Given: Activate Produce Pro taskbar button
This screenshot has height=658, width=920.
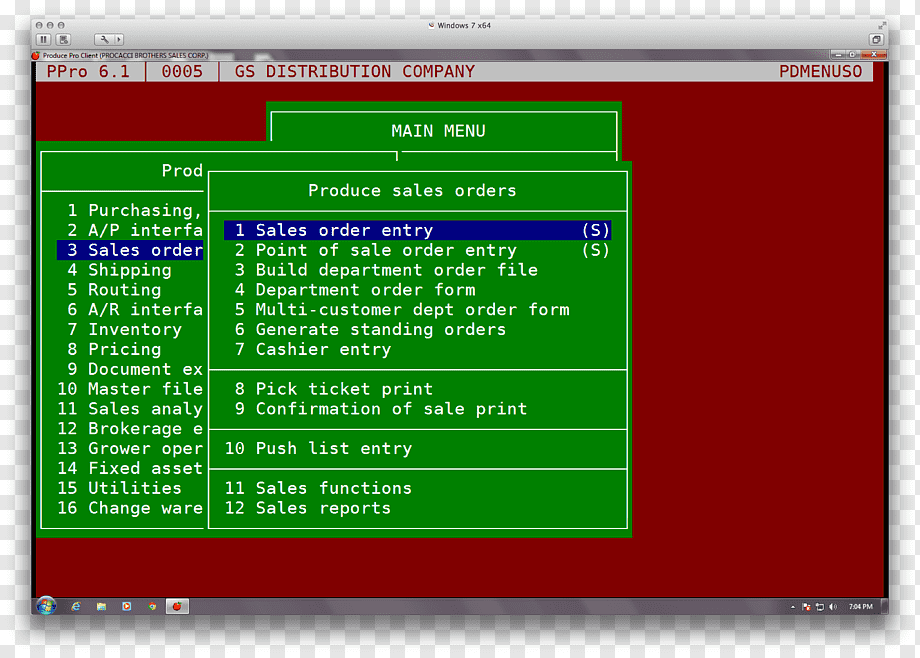Looking at the screenshot, I should pyautogui.click(x=177, y=606).
